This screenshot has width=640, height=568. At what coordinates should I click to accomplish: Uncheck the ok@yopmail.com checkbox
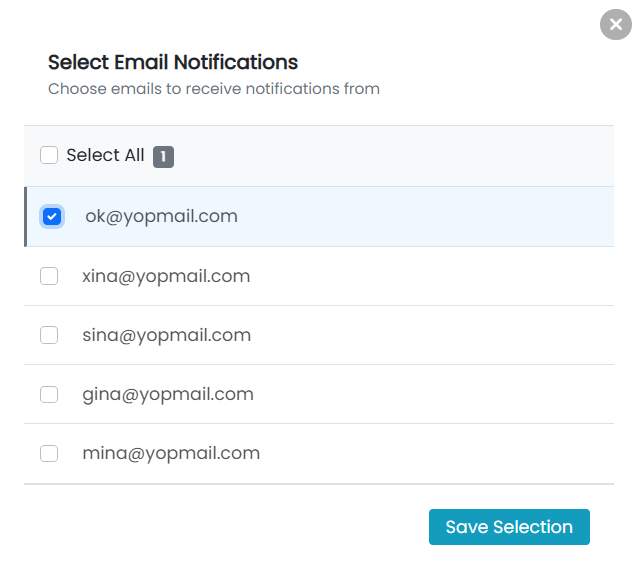click(52, 216)
